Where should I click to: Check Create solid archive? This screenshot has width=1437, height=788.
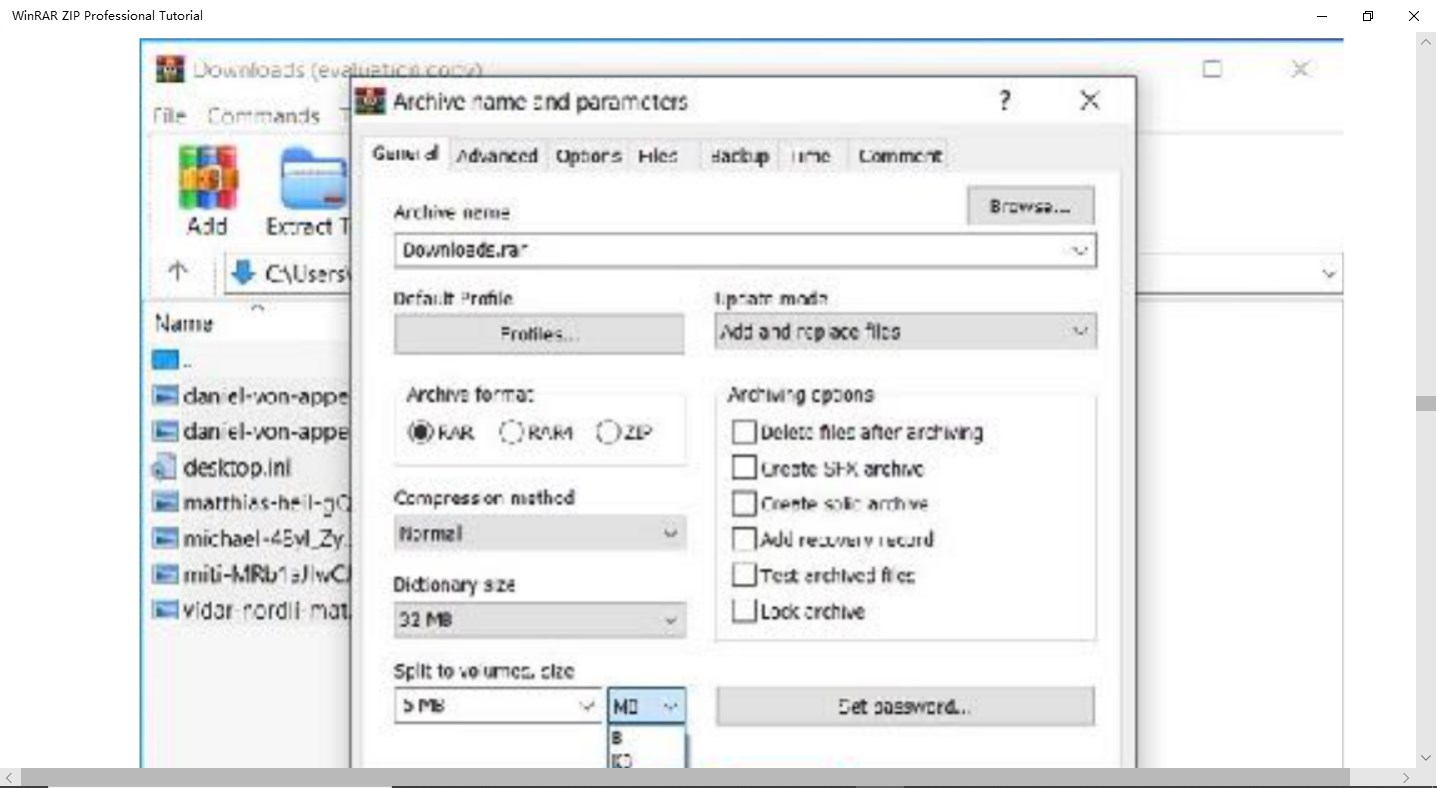[744, 503]
